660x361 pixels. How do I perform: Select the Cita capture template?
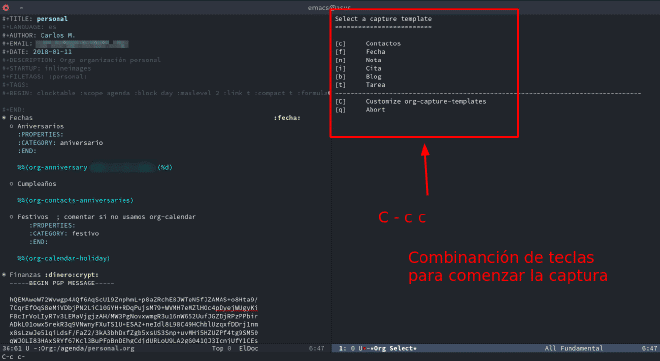click(x=358, y=68)
